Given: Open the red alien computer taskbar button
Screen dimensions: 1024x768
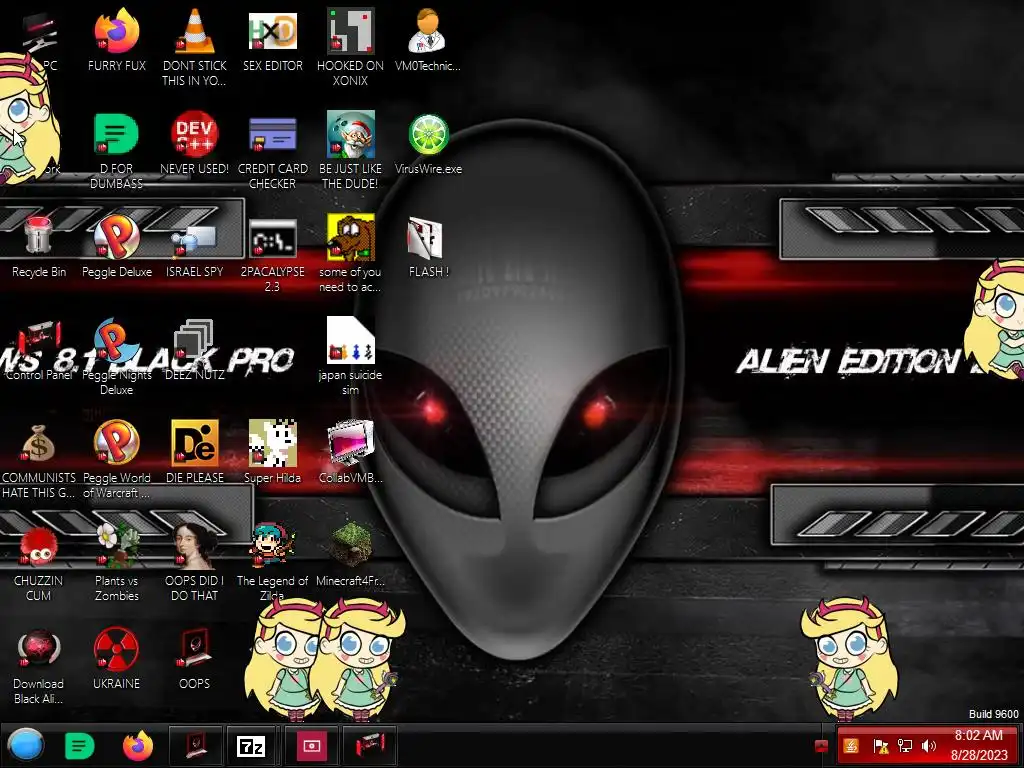Looking at the screenshot, I should (370, 746).
